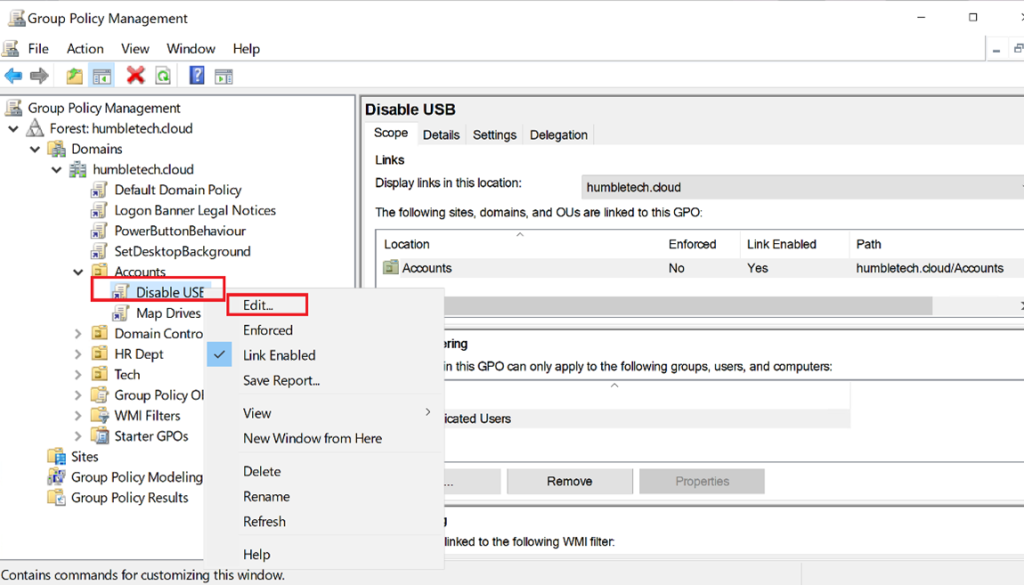
Task: Choose Rename in context menu
Action: [324, 497]
